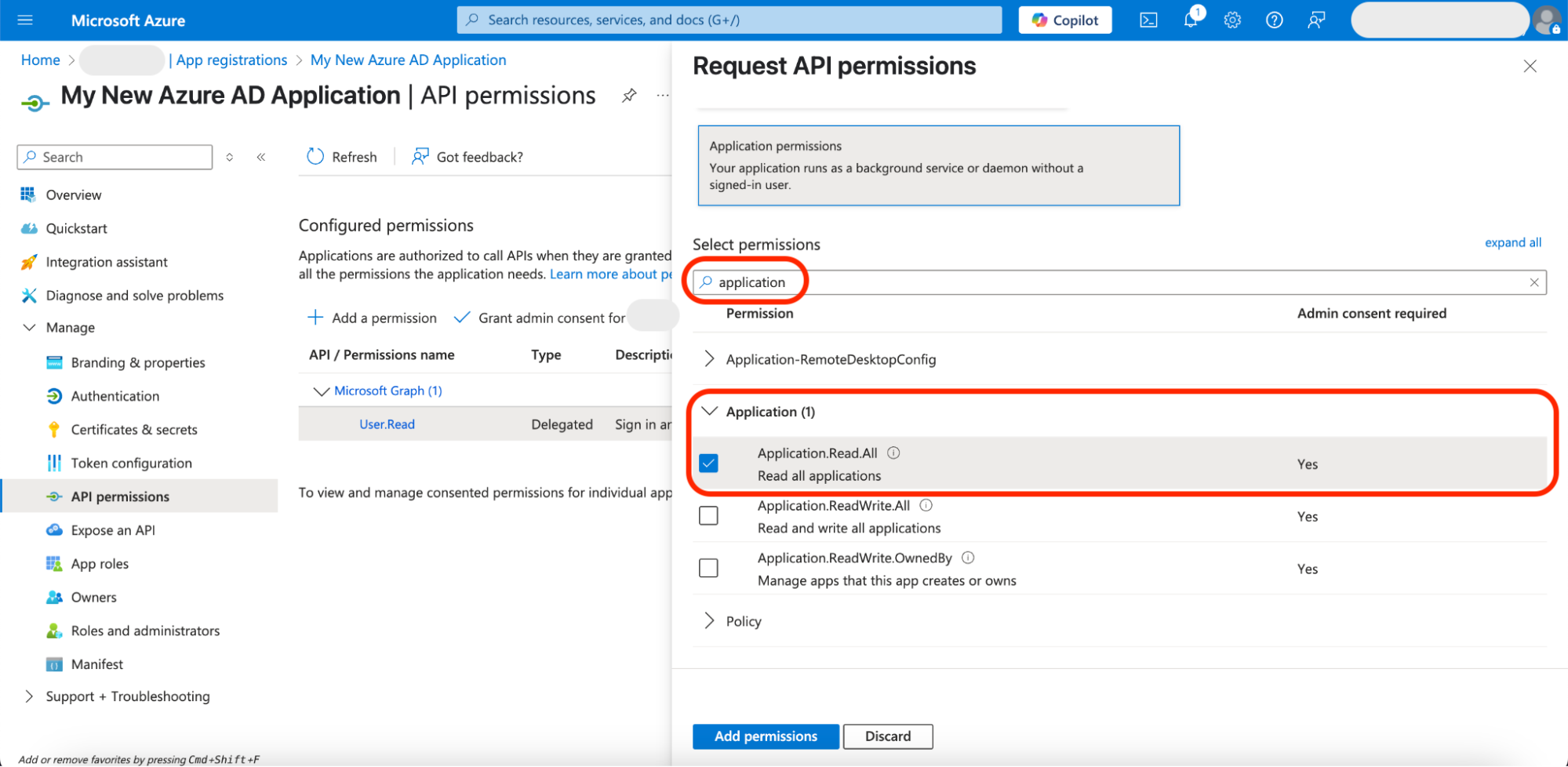Open the Manifest editor
This screenshot has width=1568, height=767.
pos(96,664)
